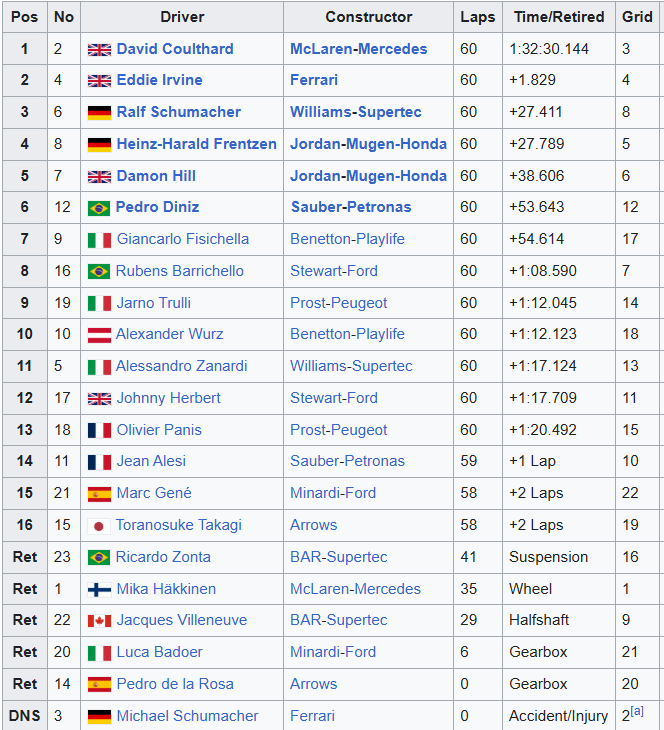Follow the Michael Schumacher link
Image resolution: width=664 pixels, height=730 pixels.
tap(188, 716)
